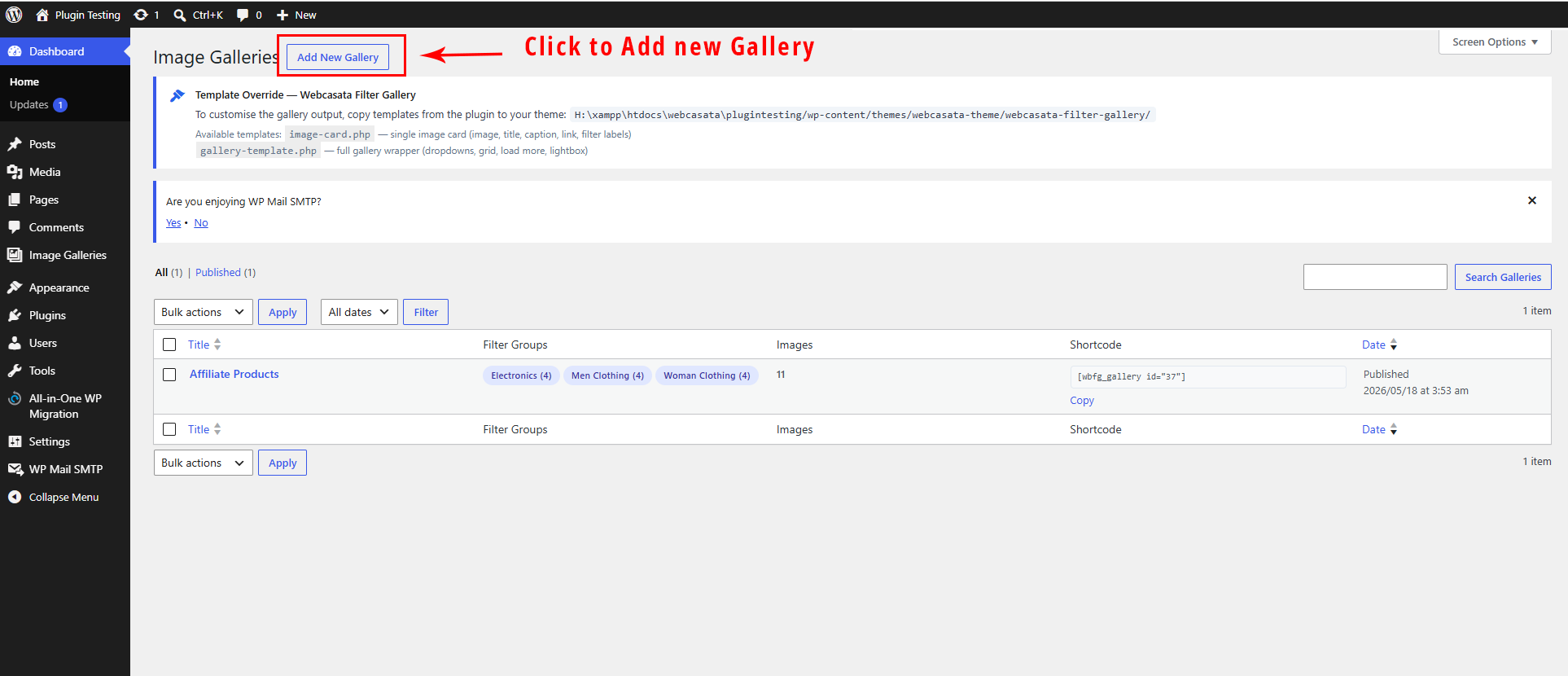
Task: Click the Plugins plug icon
Action: click(x=15, y=315)
